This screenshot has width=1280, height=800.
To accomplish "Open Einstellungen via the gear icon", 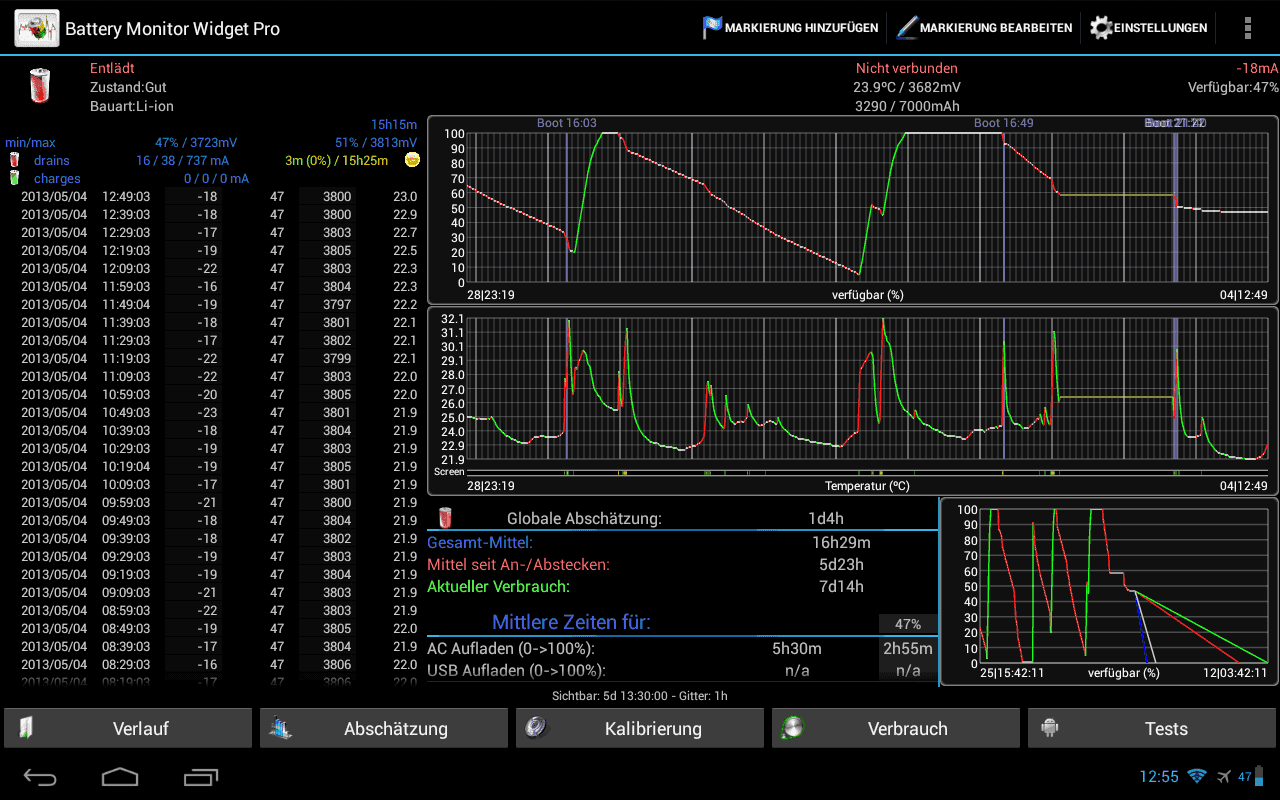I will (1101, 28).
